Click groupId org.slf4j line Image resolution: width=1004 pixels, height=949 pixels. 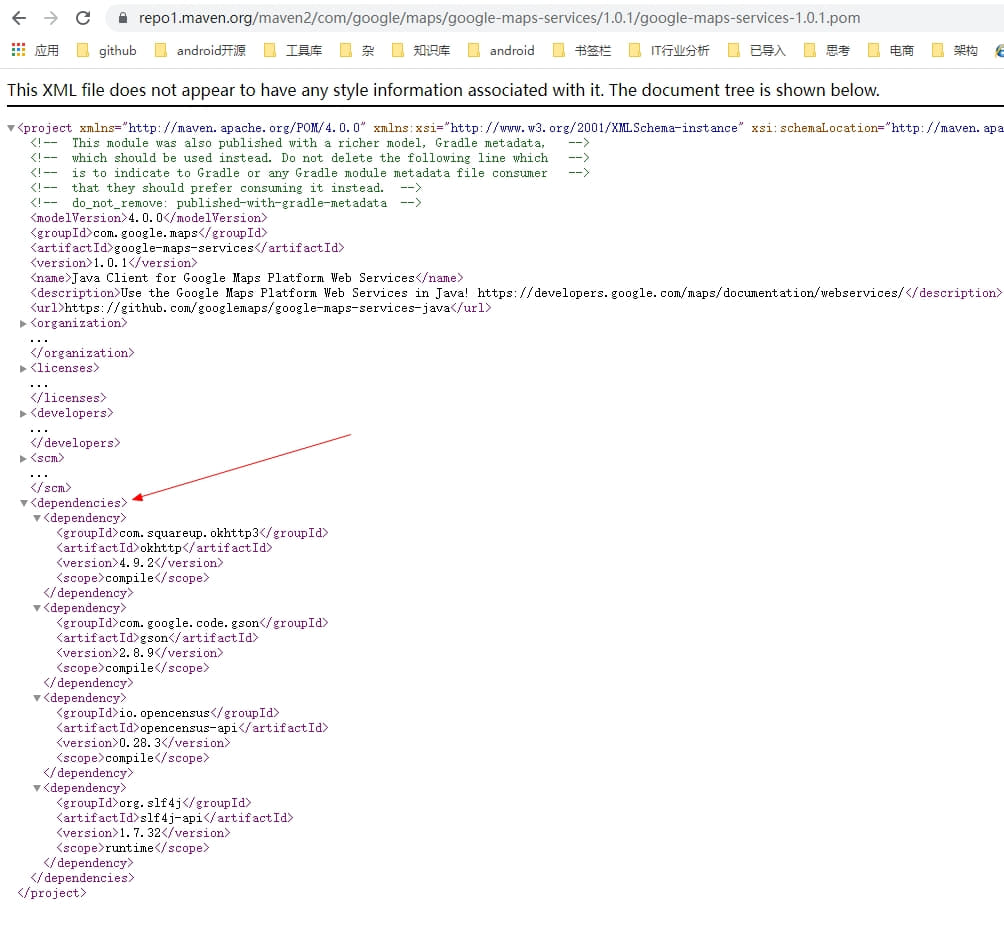click(154, 803)
